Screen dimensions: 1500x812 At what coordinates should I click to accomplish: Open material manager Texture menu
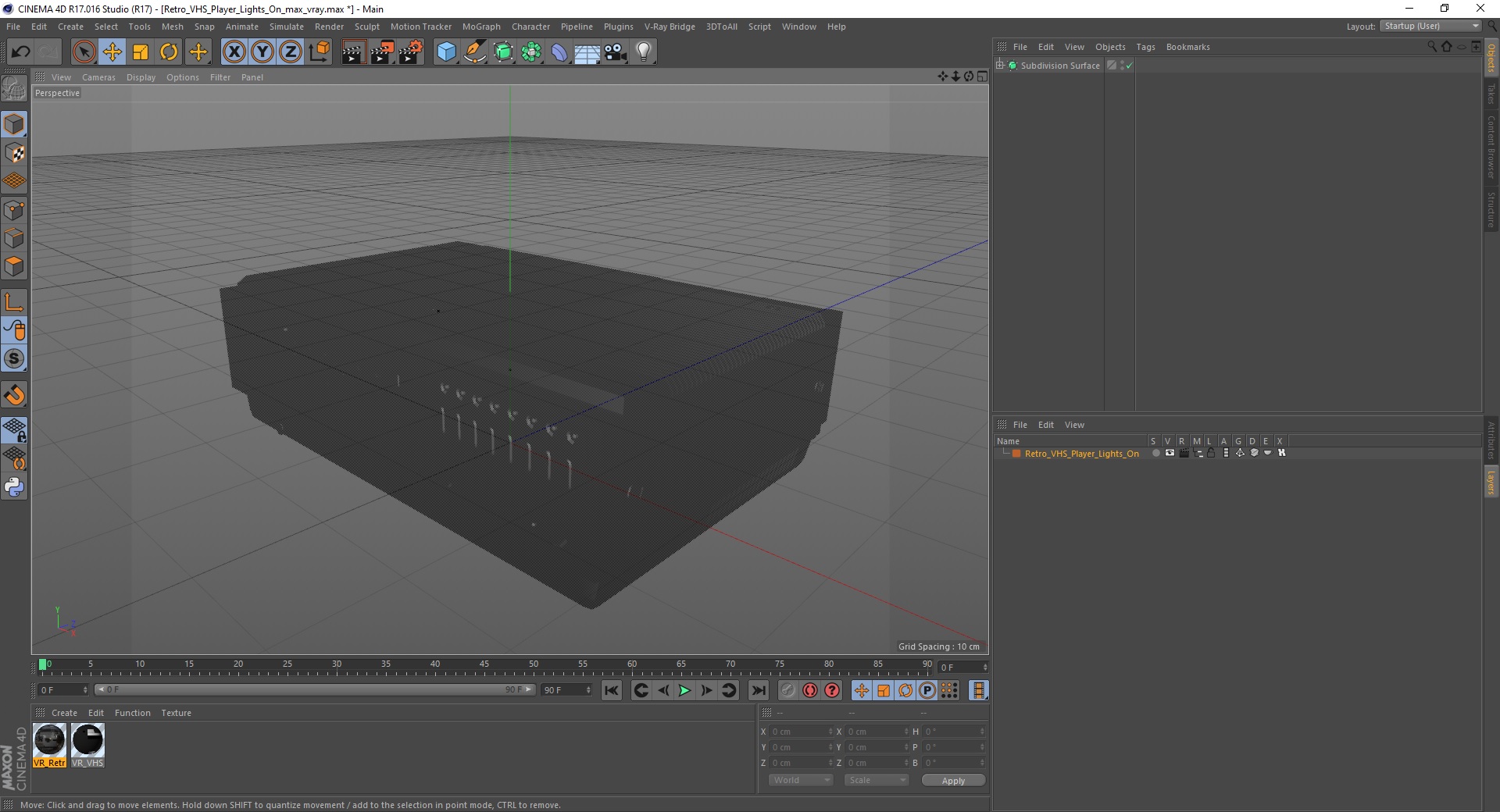click(176, 713)
